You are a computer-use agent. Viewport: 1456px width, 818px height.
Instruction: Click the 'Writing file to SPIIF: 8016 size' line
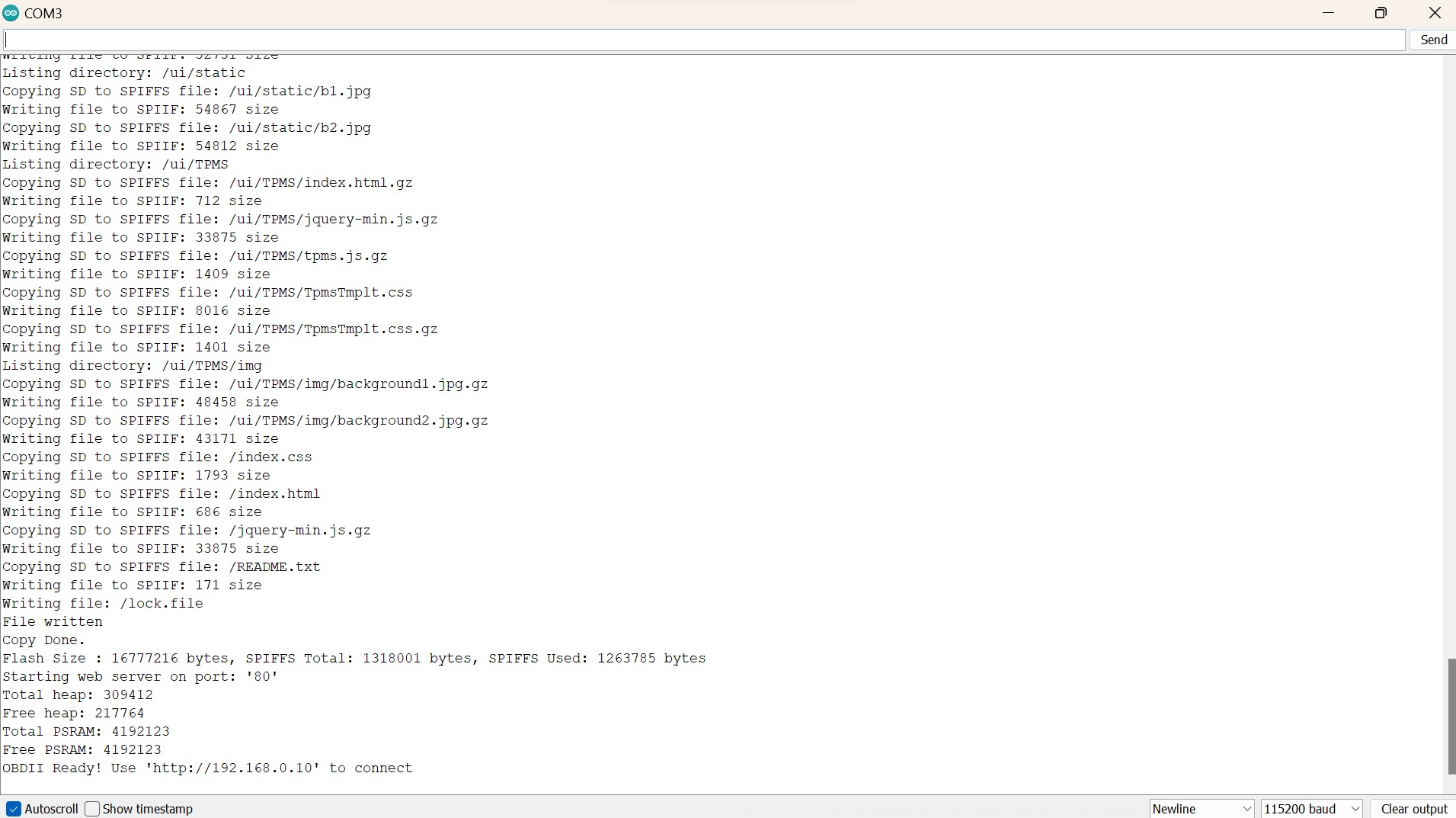point(136,311)
